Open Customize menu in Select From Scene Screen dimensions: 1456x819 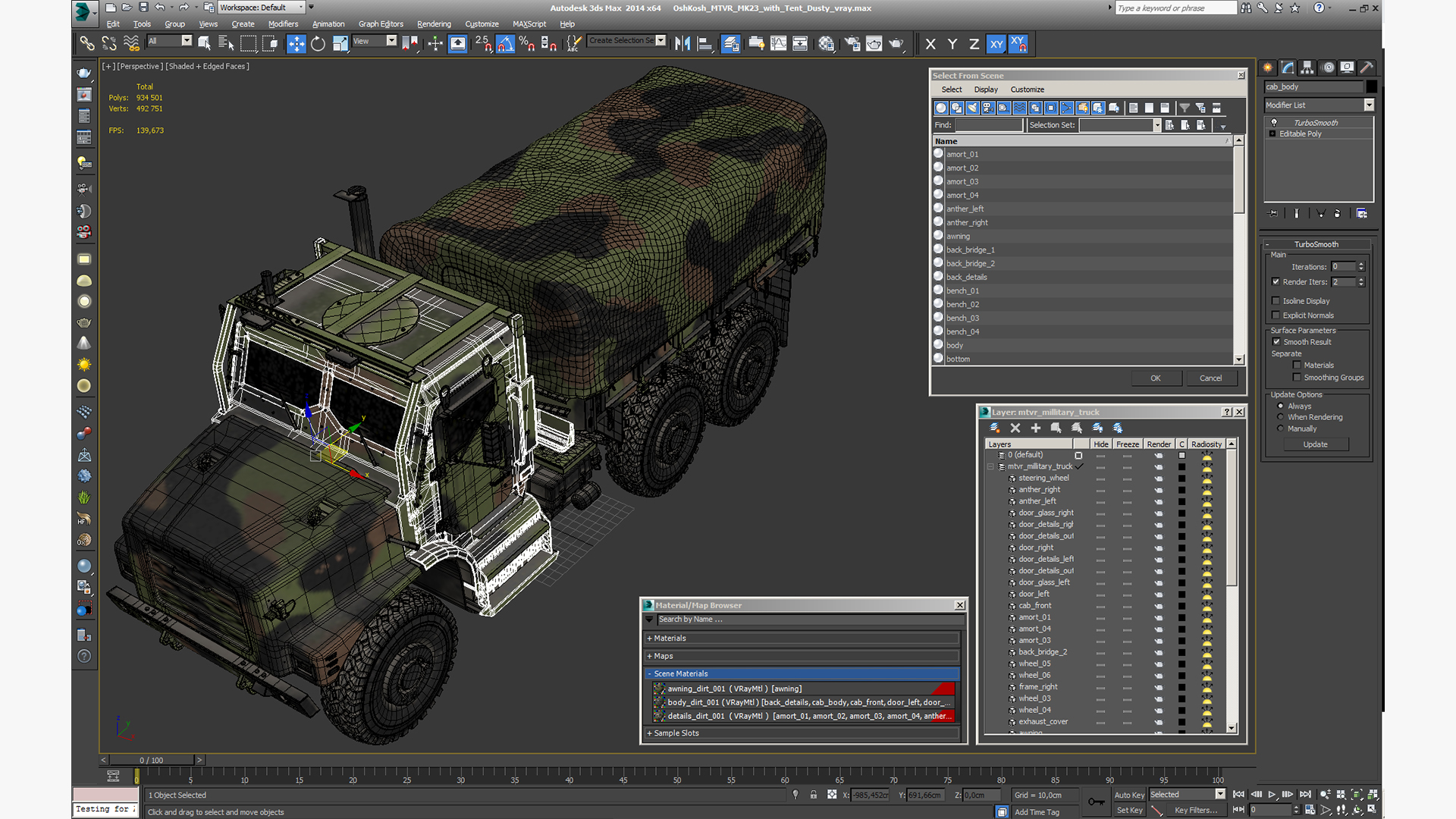pyautogui.click(x=1027, y=89)
